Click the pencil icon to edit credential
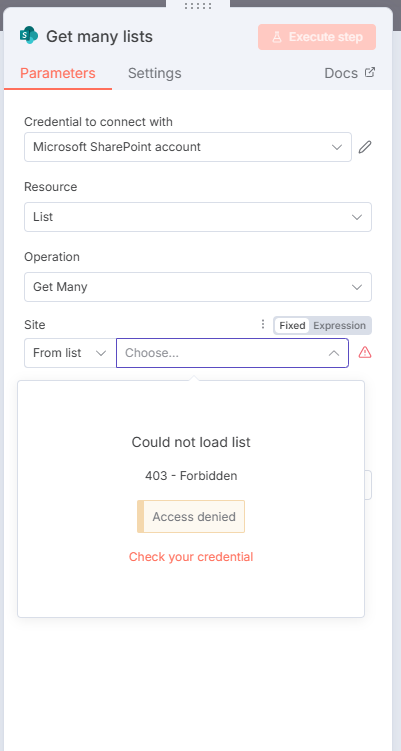Viewport: 401px width, 751px height. (x=365, y=147)
